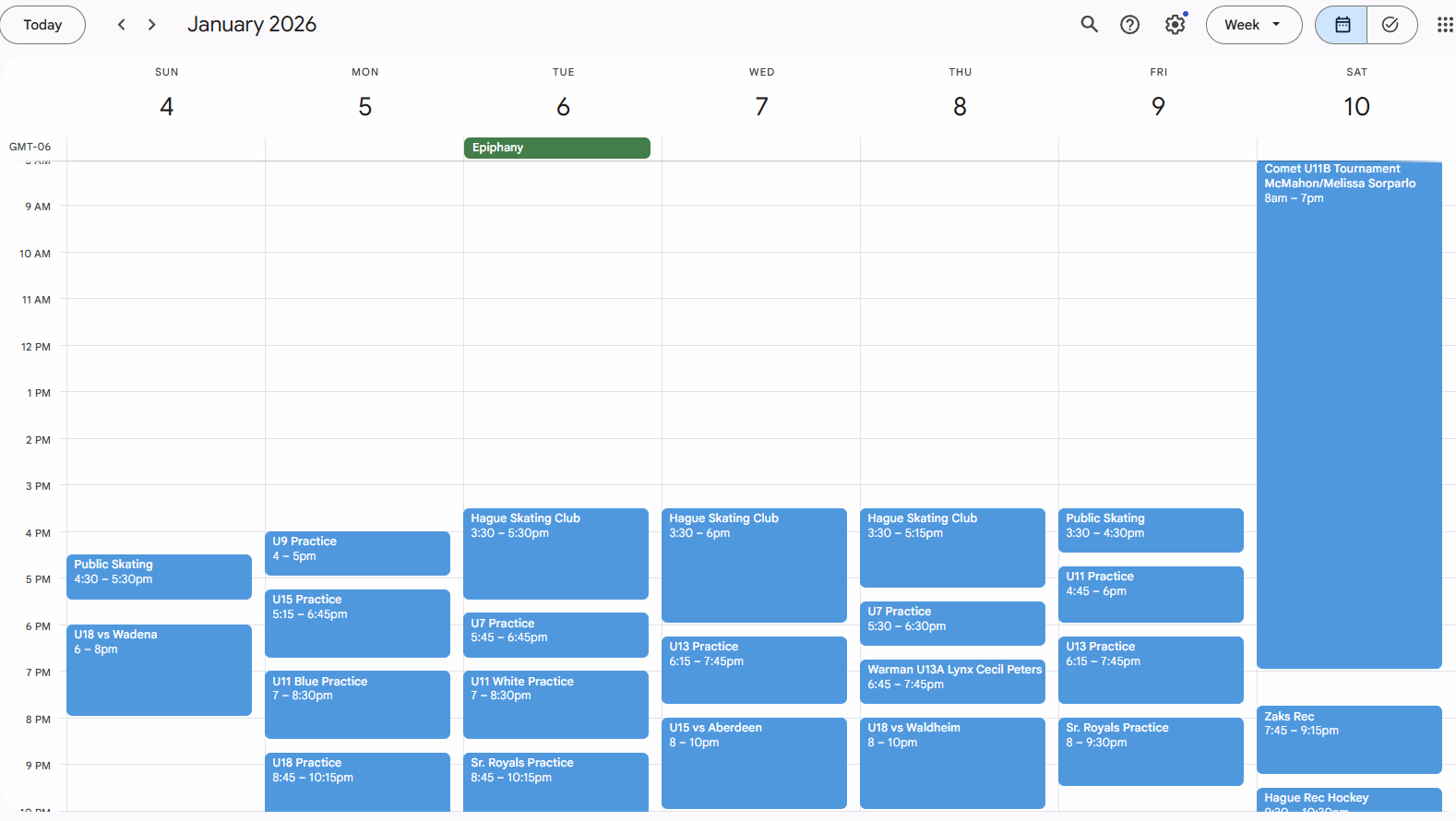The height and width of the screenshot is (821, 1456).
Task: Click the Today button
Action: click(42, 25)
